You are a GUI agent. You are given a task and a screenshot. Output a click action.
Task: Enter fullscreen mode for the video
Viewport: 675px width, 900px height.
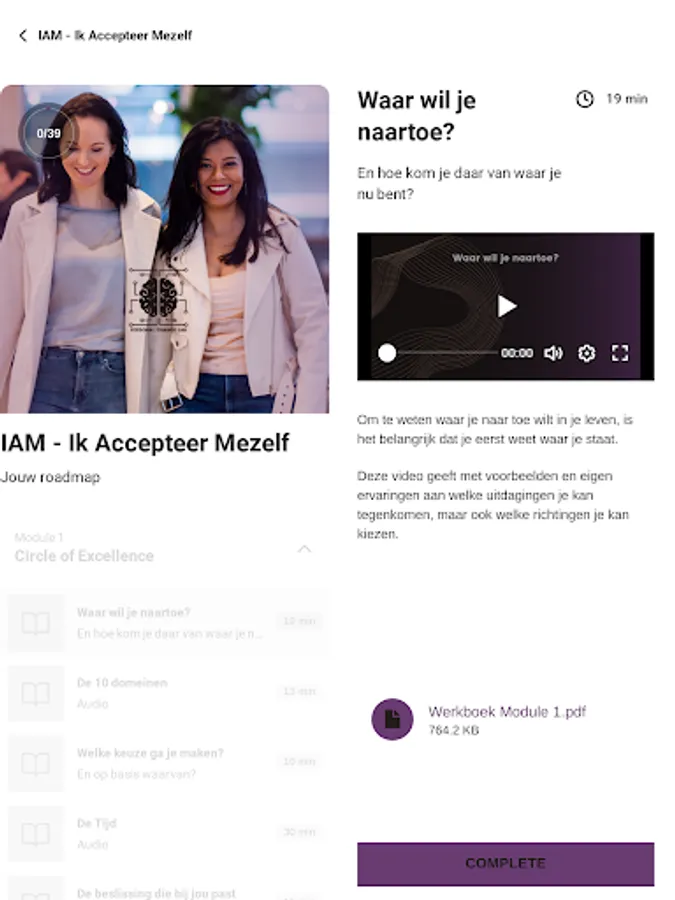pos(620,353)
